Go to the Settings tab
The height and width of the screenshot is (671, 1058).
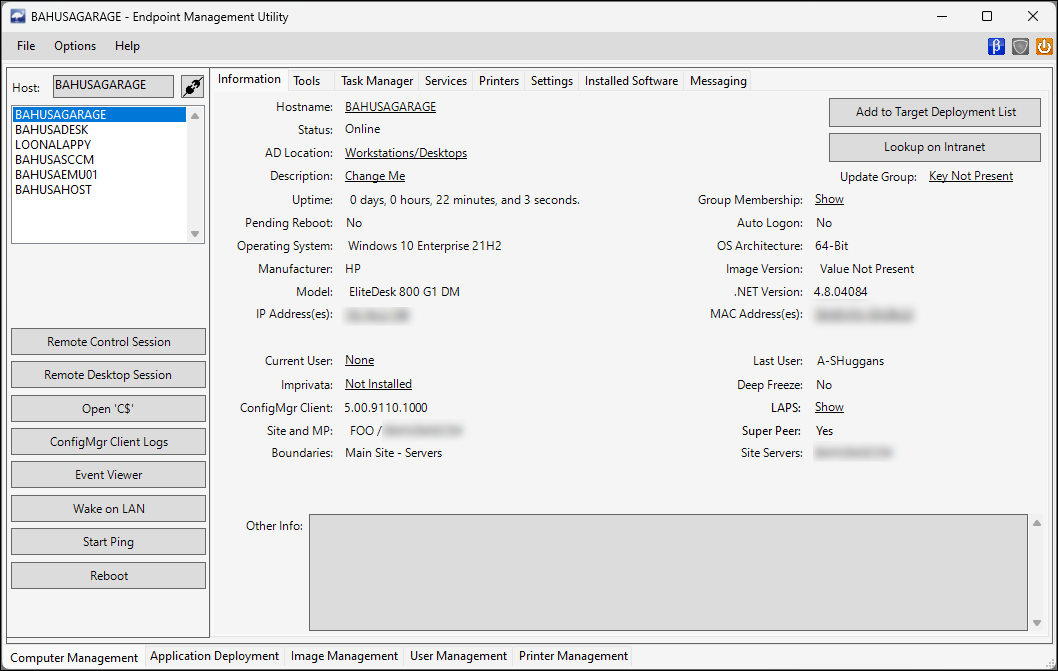coord(551,80)
